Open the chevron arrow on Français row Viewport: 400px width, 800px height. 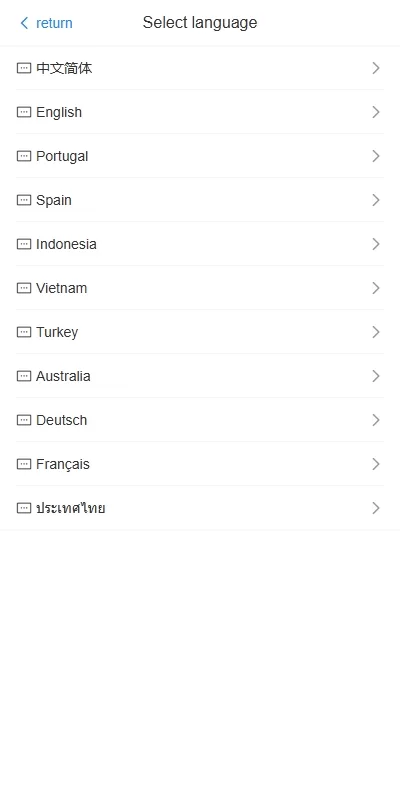(x=376, y=464)
